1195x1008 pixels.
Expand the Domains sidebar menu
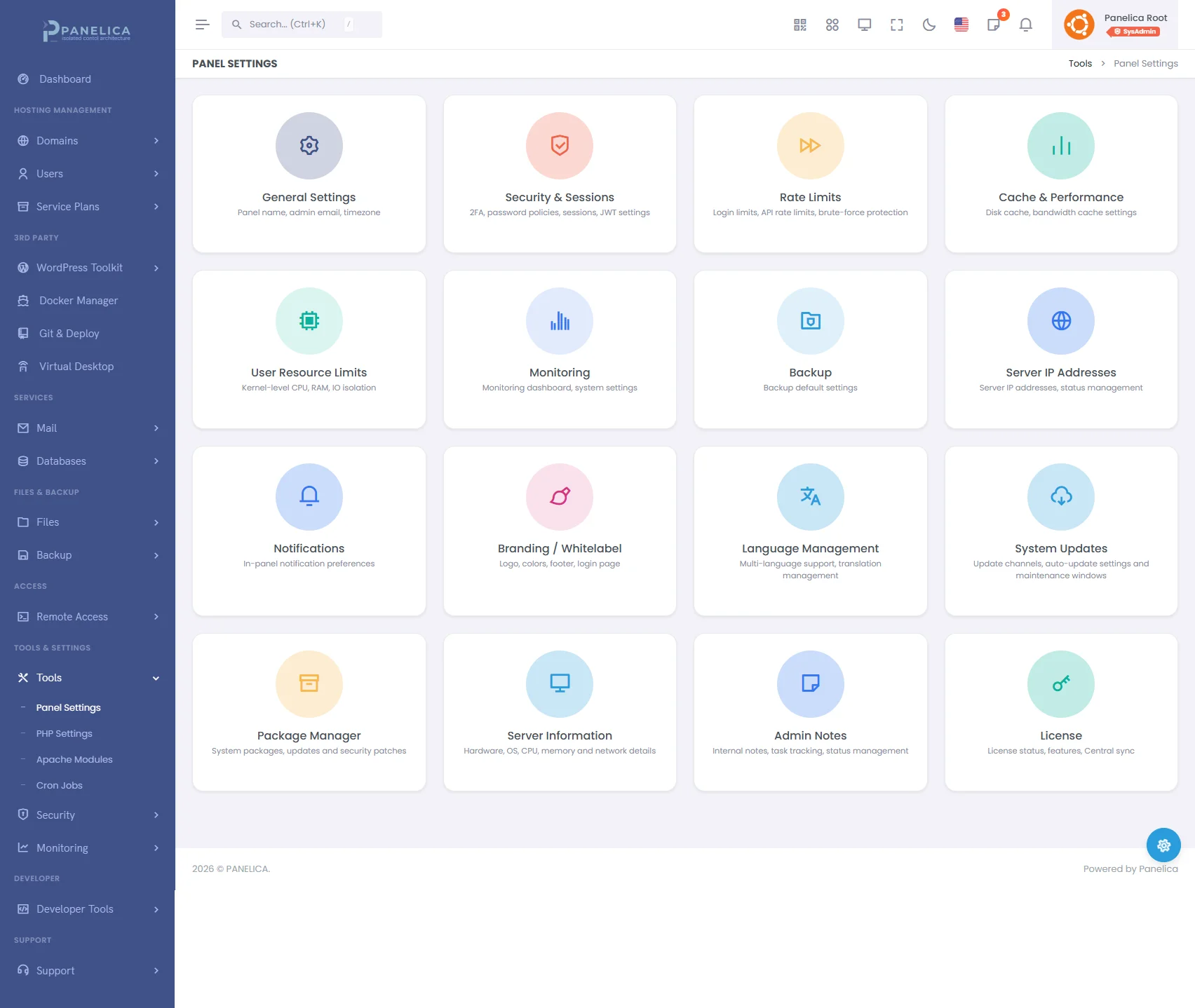[x=88, y=141]
